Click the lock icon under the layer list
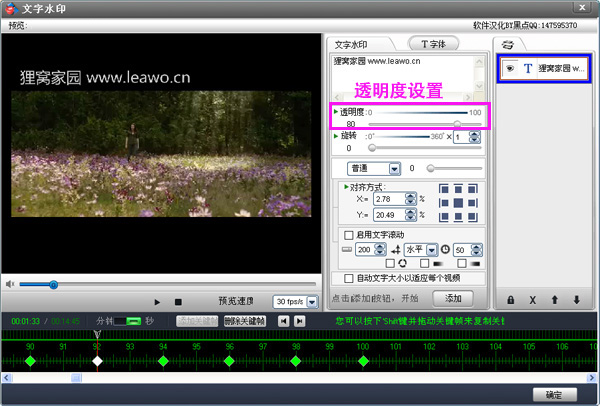Viewport: 600px width, 406px height. (x=510, y=299)
